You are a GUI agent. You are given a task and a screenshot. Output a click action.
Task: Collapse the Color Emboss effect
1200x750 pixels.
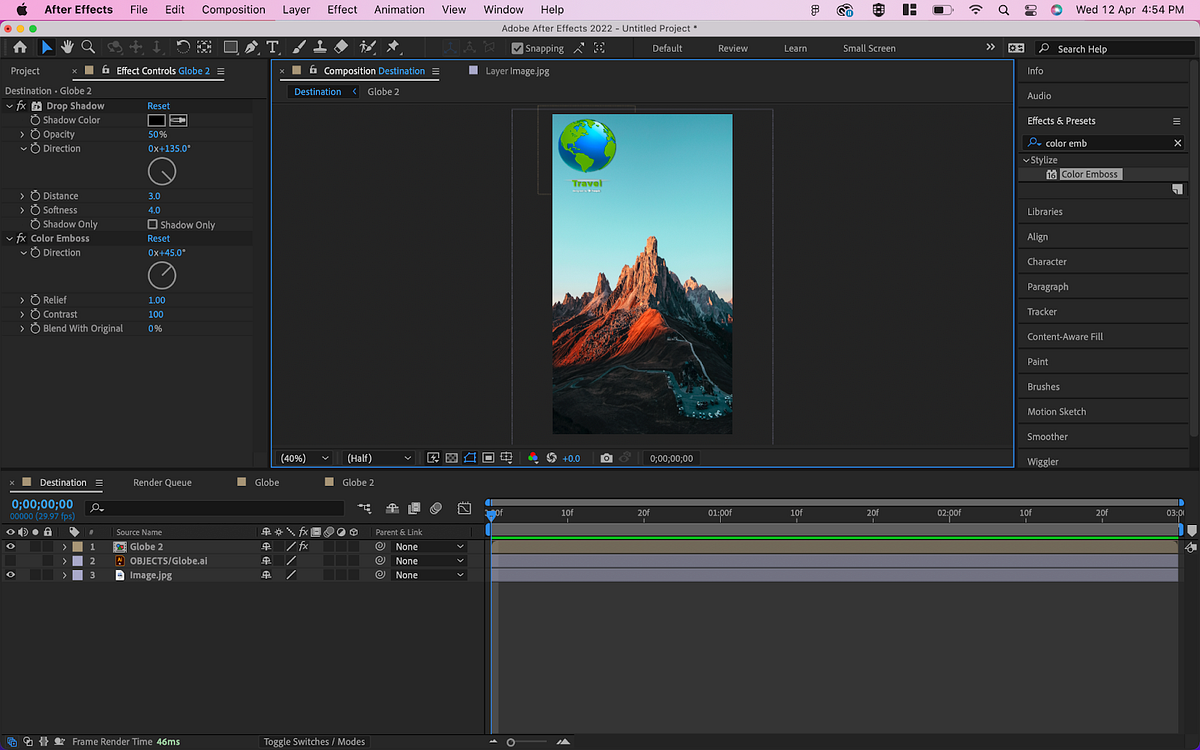(8, 238)
